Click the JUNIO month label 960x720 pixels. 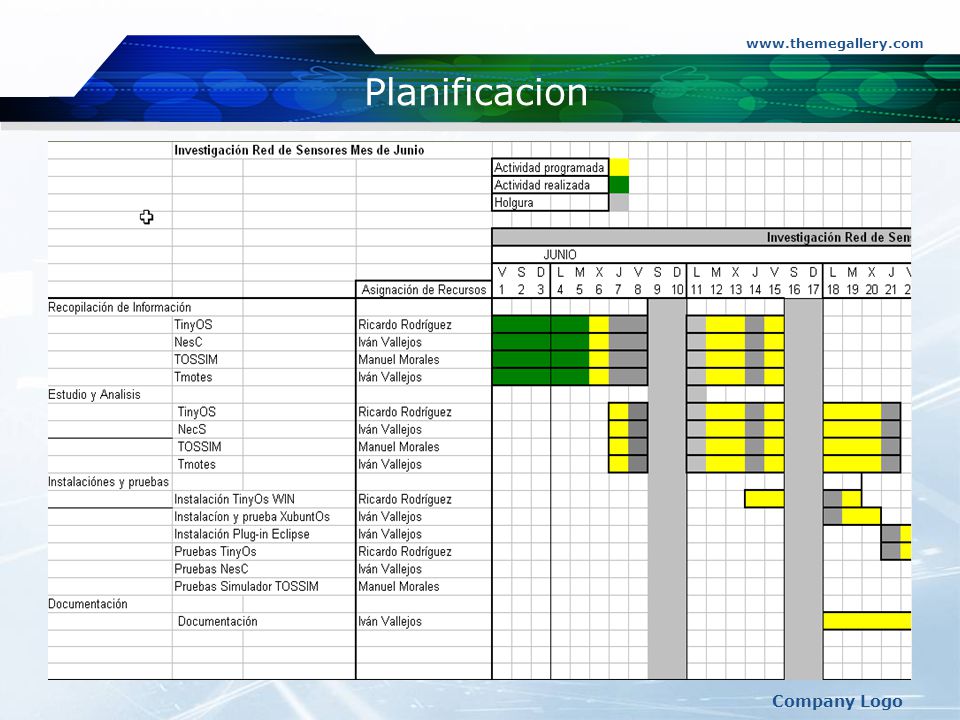point(560,255)
